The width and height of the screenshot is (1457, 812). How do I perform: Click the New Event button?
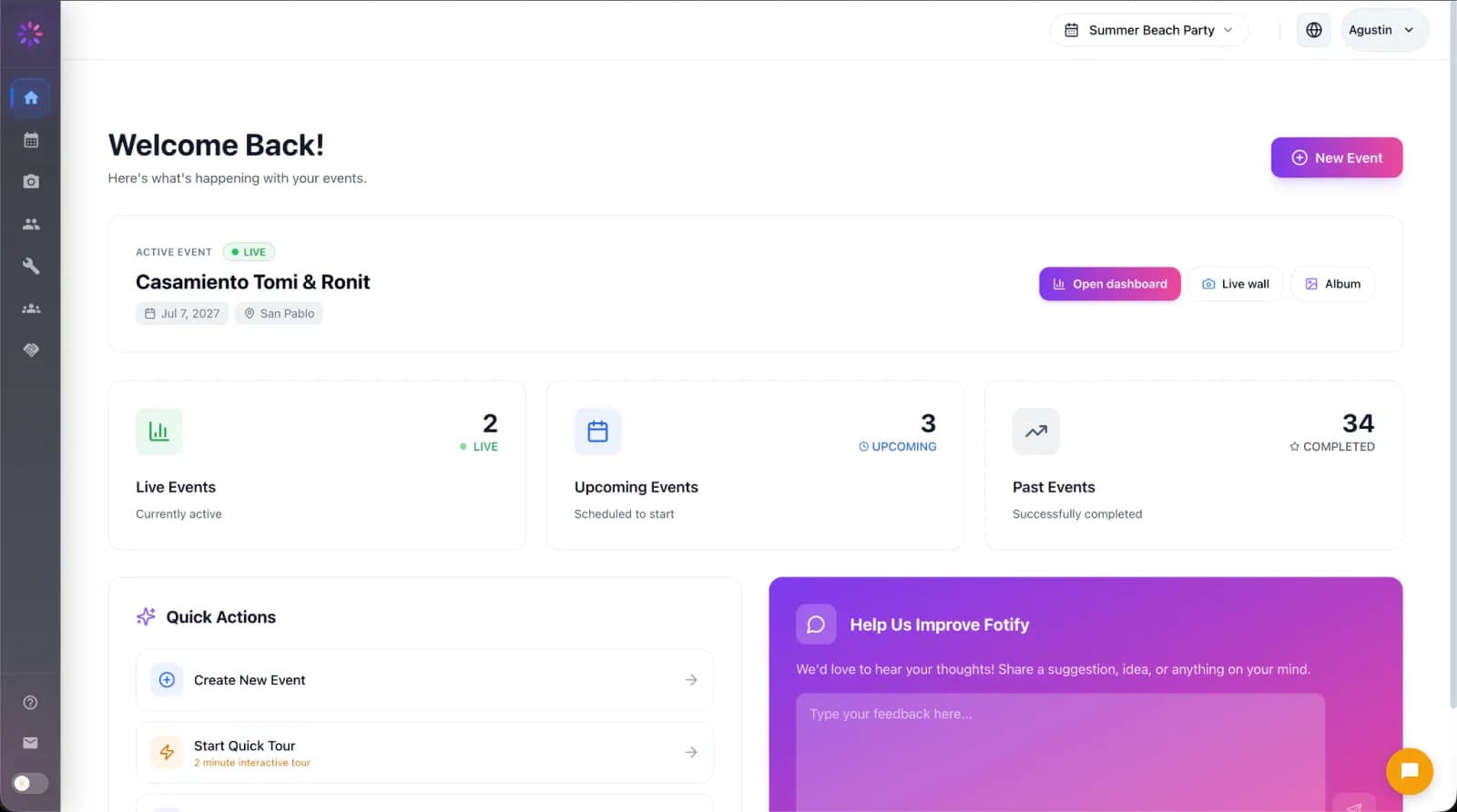(x=1336, y=157)
